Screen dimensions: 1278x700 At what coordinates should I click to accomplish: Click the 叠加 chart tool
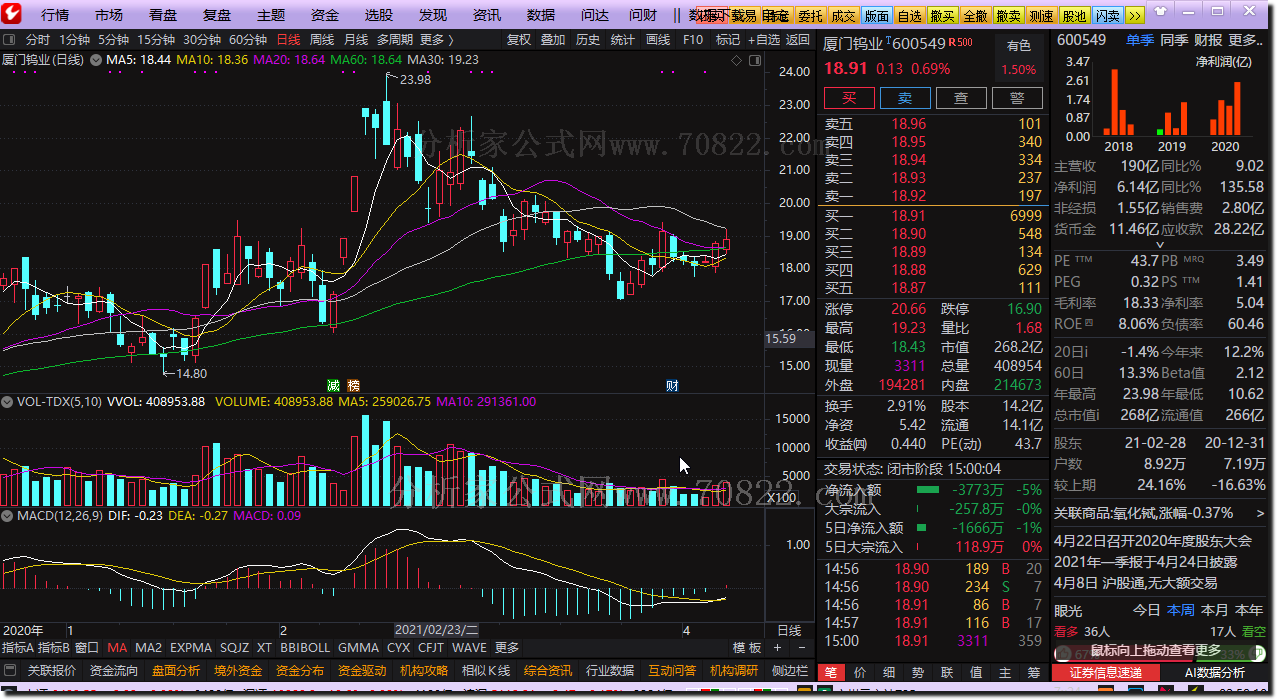click(x=553, y=40)
